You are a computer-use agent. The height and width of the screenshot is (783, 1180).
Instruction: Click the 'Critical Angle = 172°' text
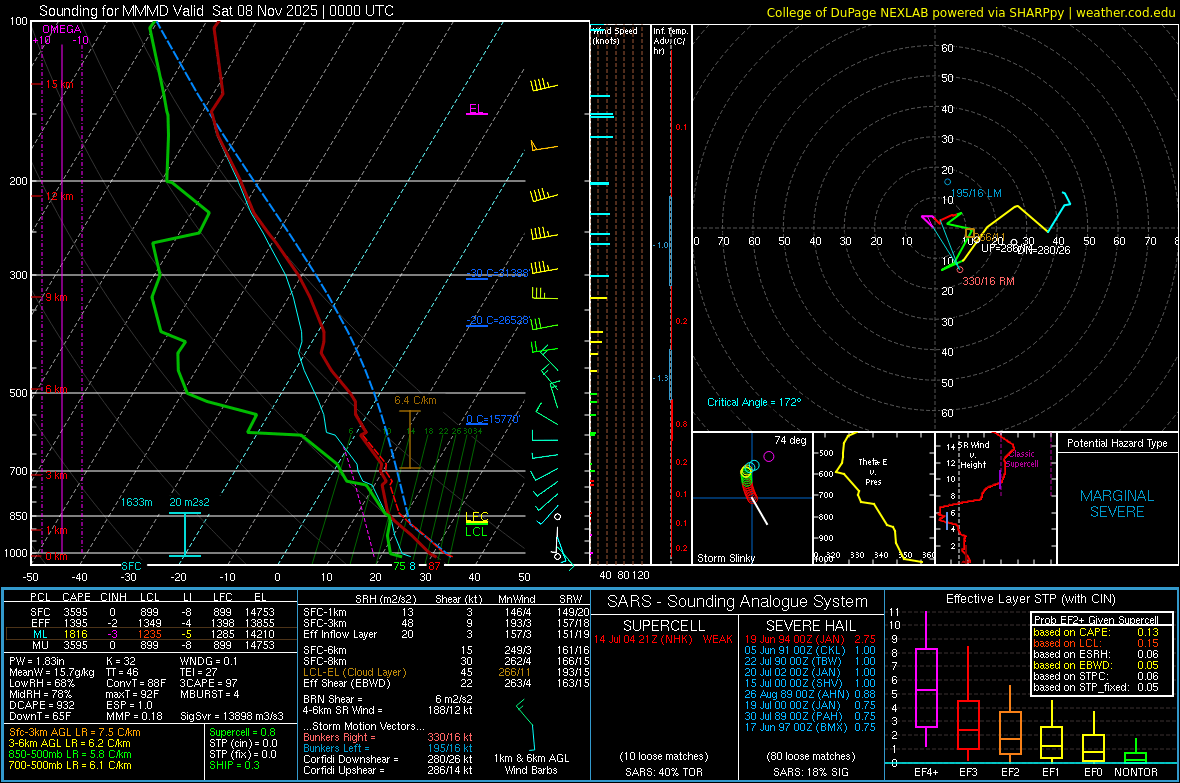click(754, 402)
